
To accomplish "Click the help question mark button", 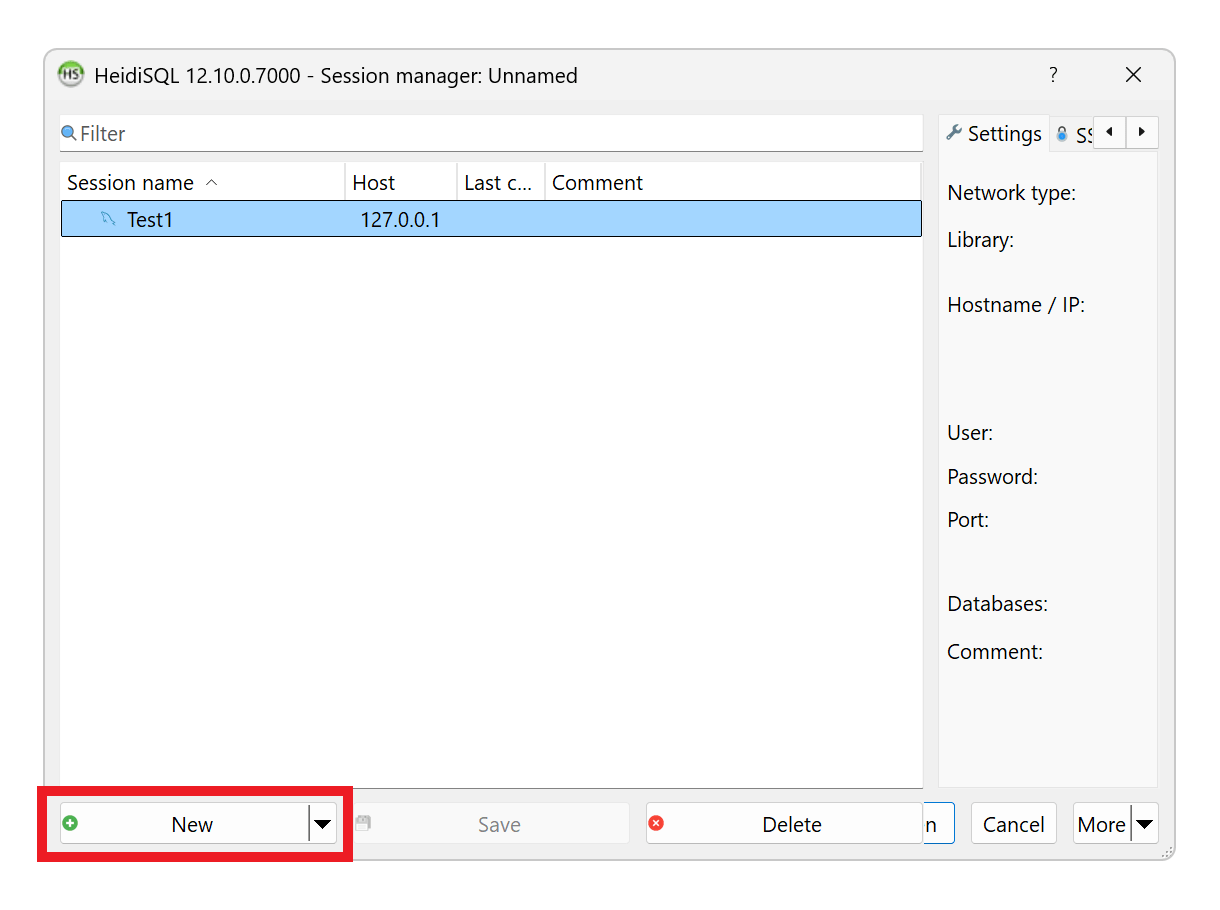I will point(1053,74).
